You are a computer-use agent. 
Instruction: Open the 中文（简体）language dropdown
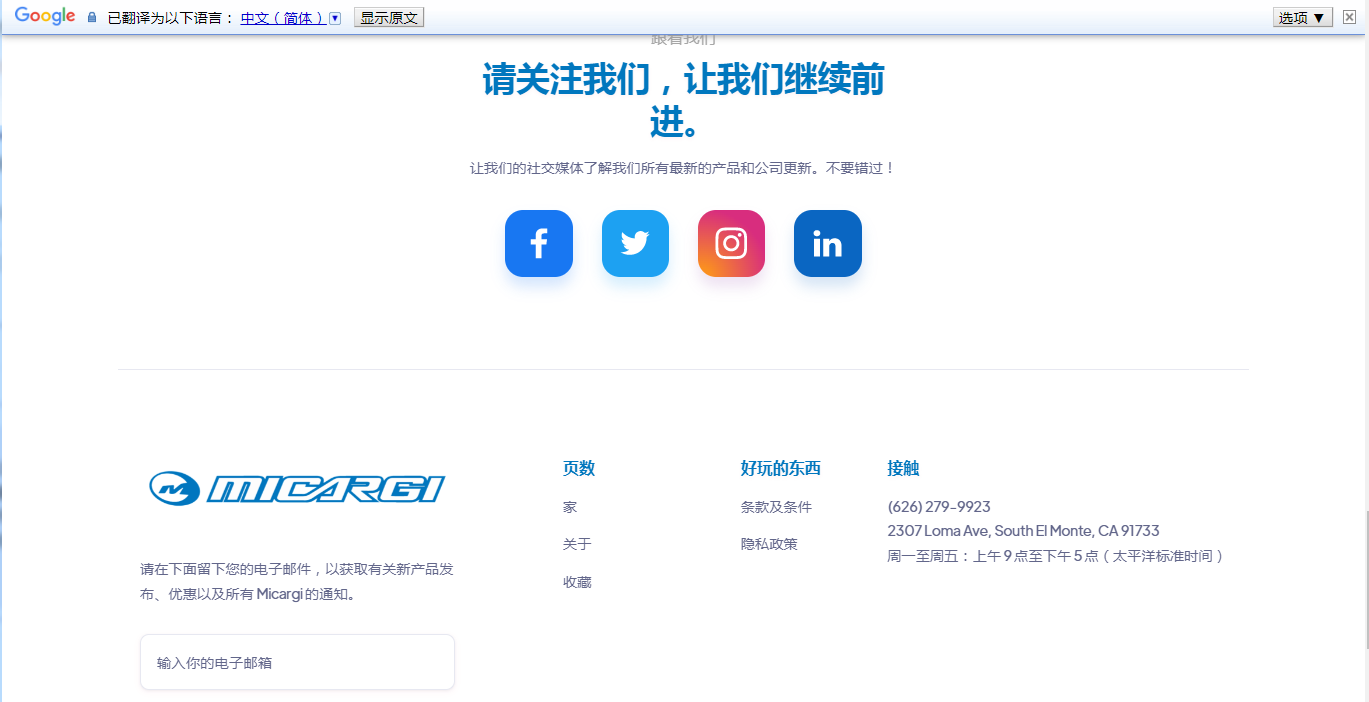point(283,18)
